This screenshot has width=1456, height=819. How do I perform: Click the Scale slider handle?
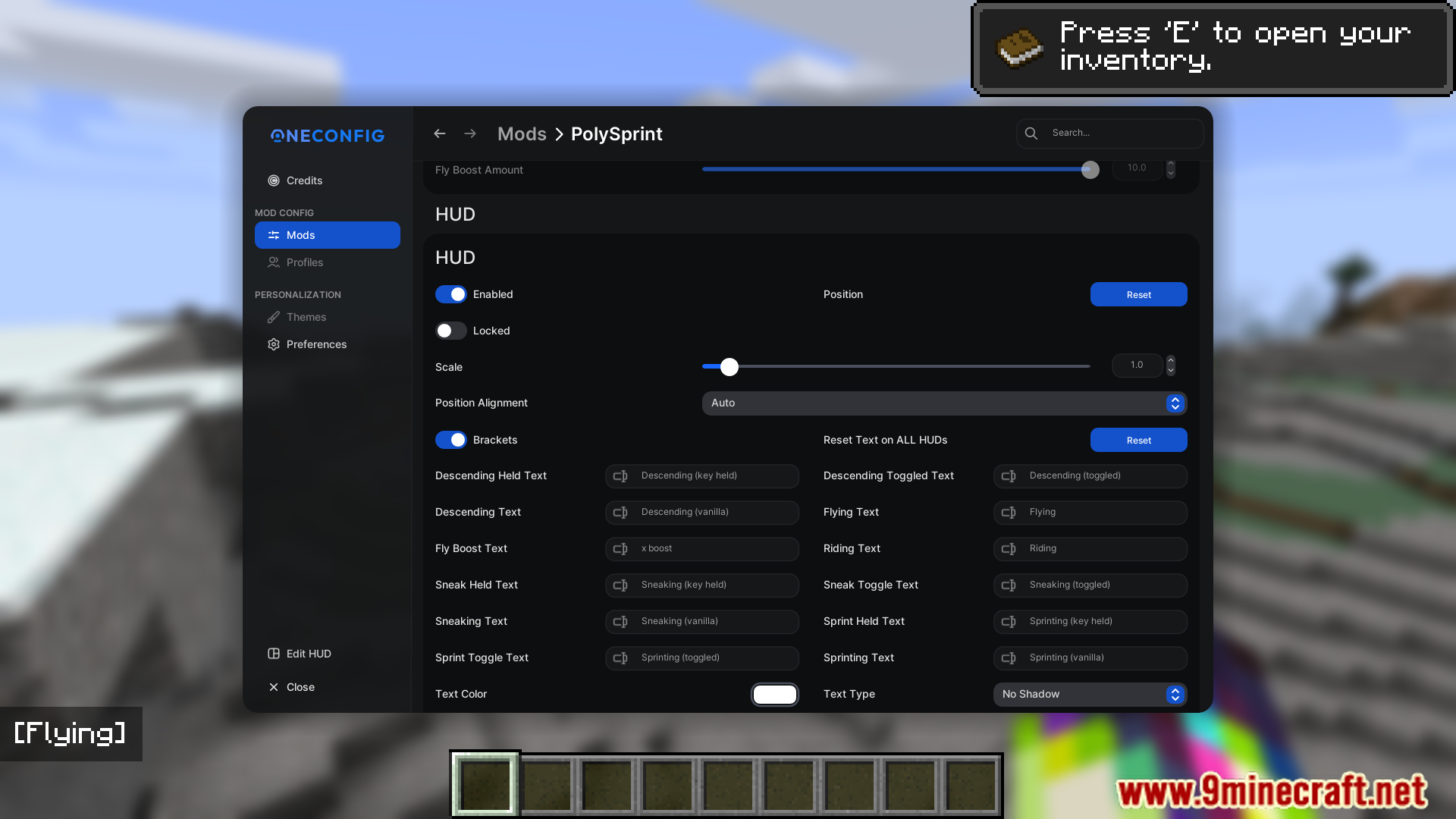[x=730, y=367]
